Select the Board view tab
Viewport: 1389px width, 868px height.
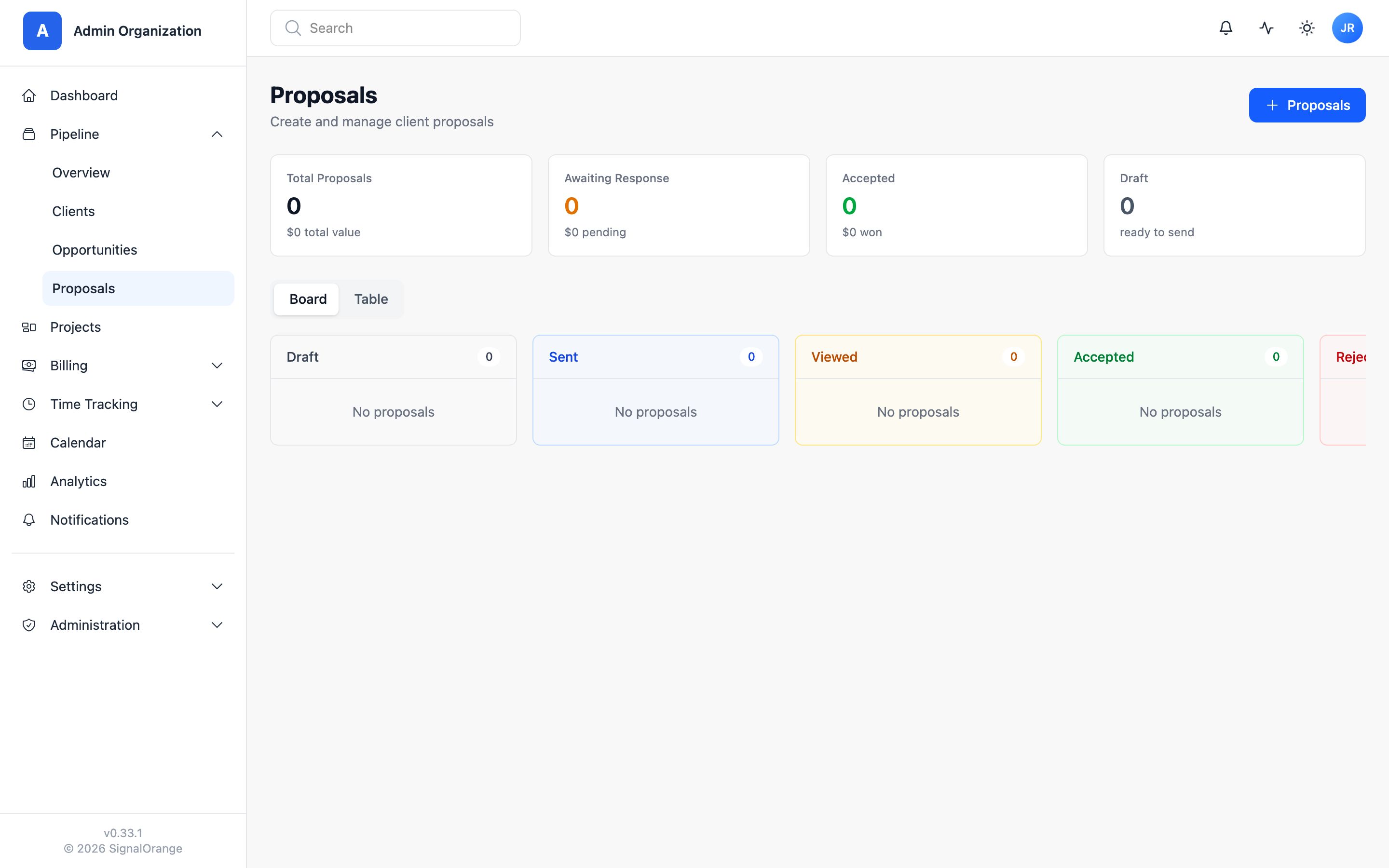308,299
